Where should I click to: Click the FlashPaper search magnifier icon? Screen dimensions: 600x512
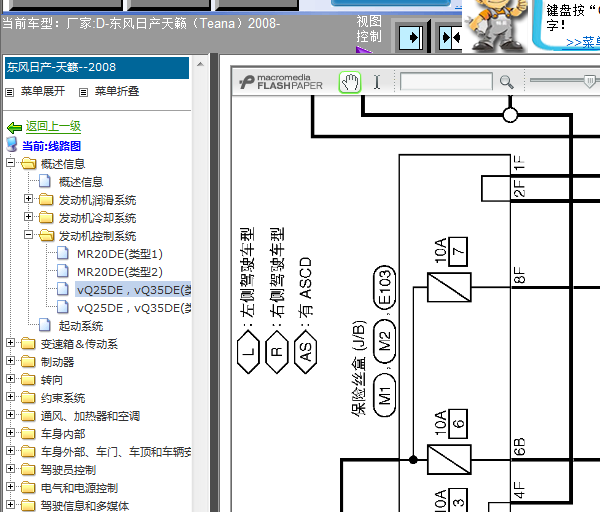(506, 82)
